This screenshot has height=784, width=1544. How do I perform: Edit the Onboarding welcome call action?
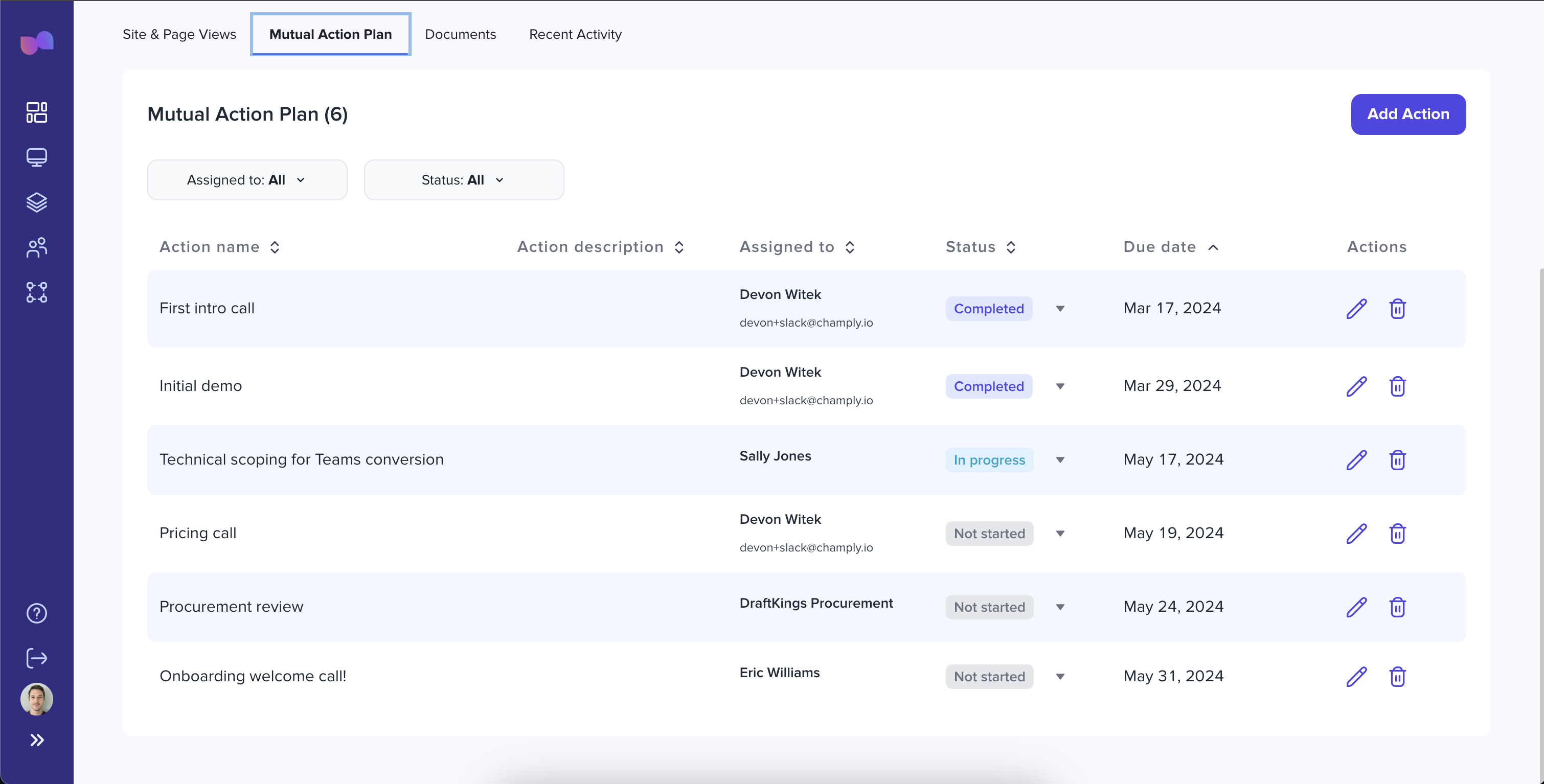pyautogui.click(x=1356, y=677)
